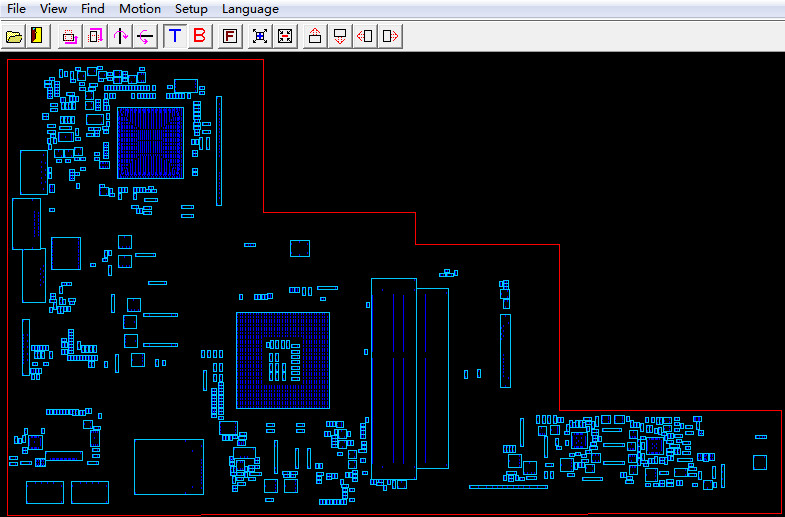
Task: Open the Setup menu
Action: click(191, 9)
